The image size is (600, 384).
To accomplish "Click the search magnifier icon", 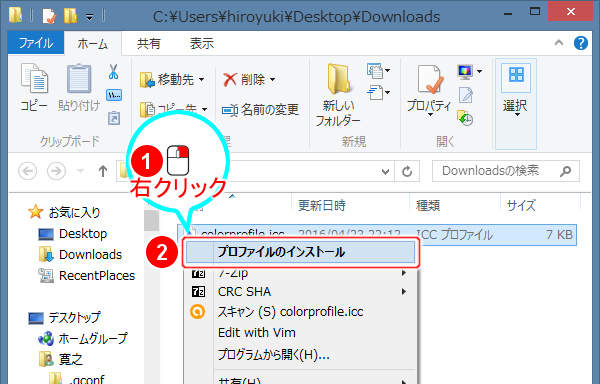I will click(566, 171).
